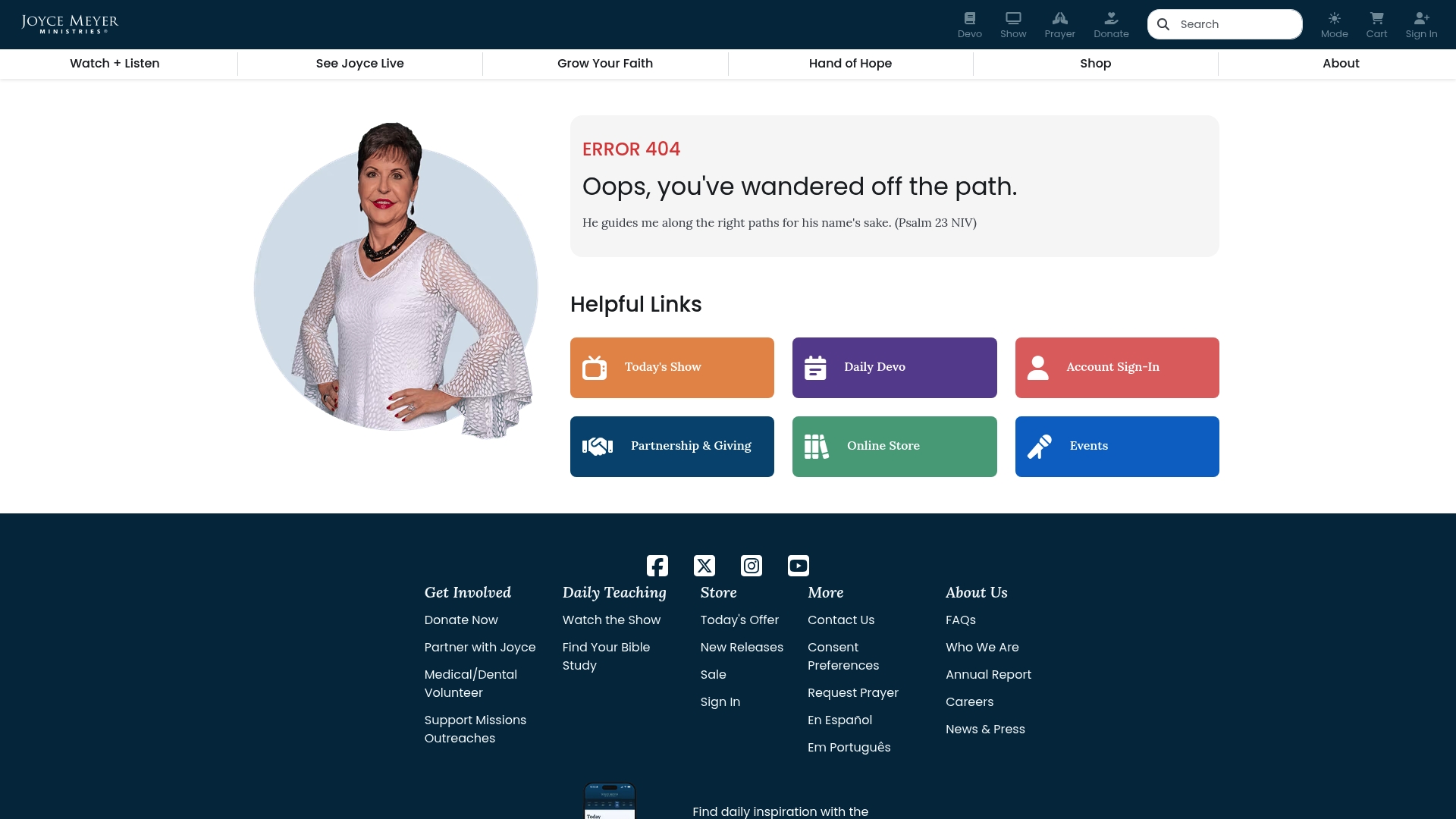This screenshot has height=819, width=1456.
Task: Open Partnership & Giving card
Action: coord(672,447)
